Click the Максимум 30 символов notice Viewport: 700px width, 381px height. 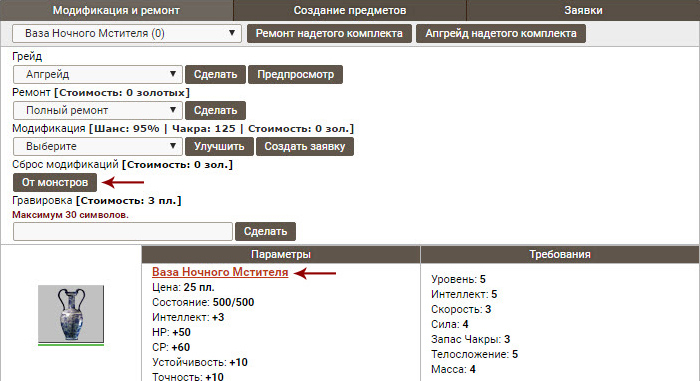[x=70, y=215]
